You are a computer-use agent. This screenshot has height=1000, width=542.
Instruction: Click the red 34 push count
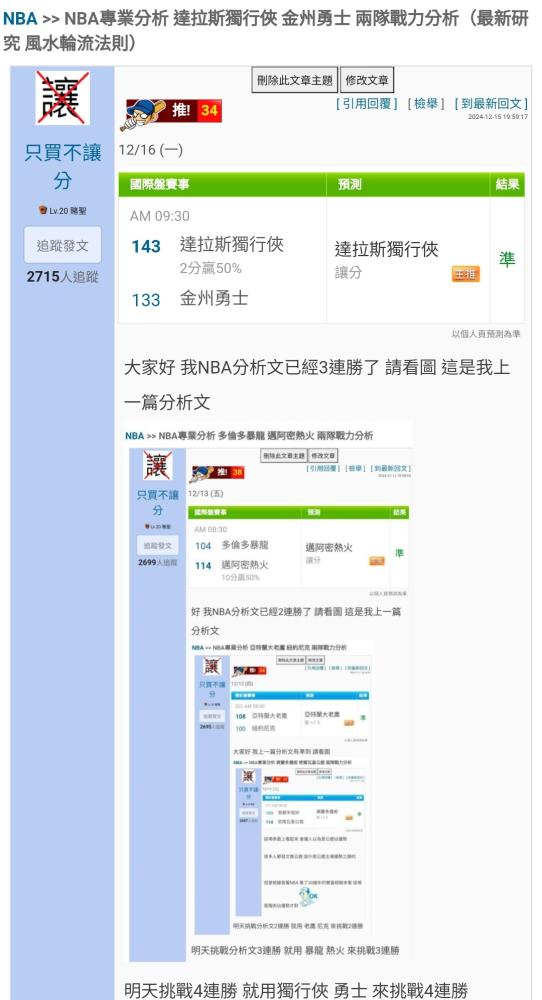(209, 110)
